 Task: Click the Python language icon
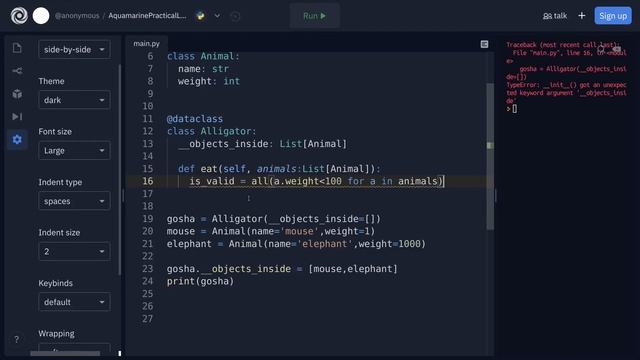tap(200, 16)
